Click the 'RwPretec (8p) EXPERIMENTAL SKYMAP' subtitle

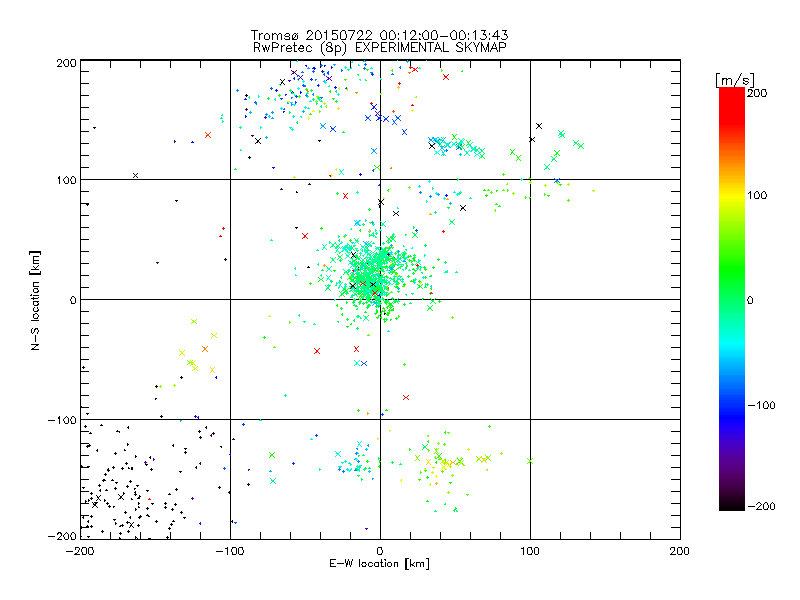coord(380,48)
